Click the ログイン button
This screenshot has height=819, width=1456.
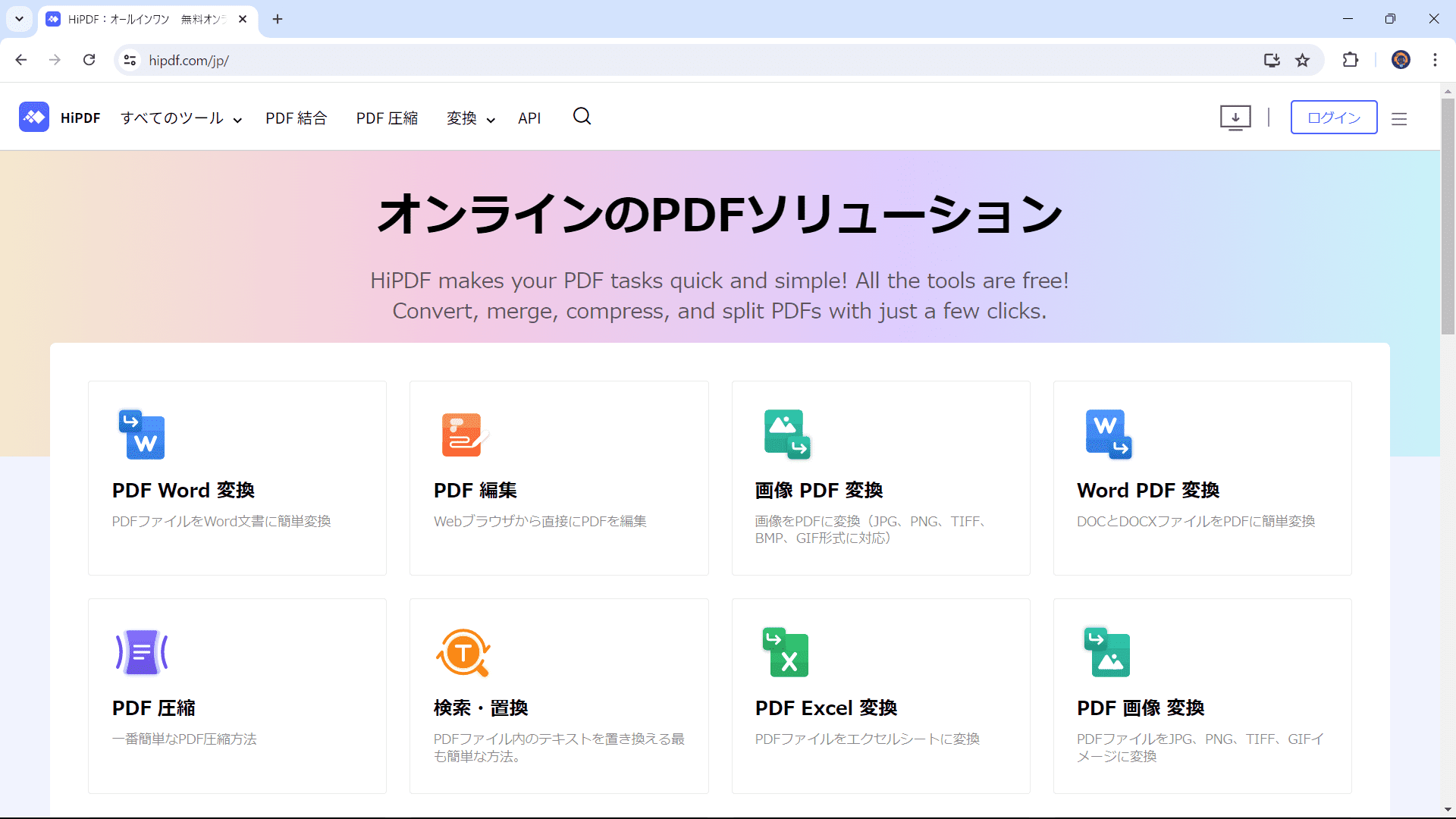[x=1334, y=118]
